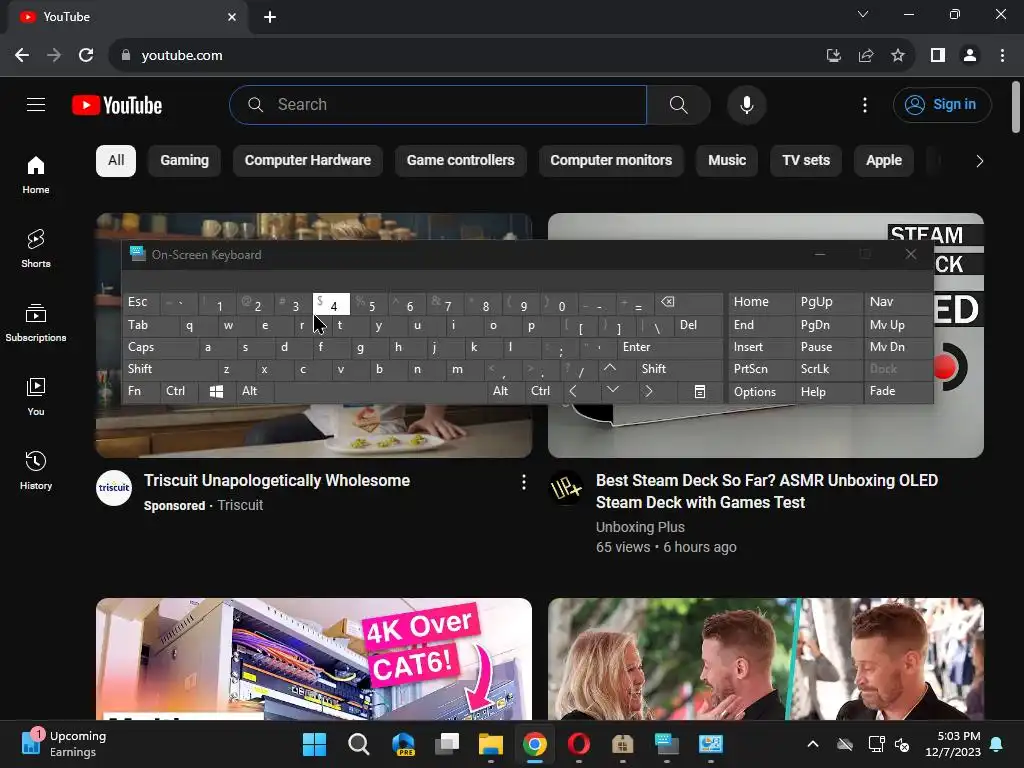
Task: Click the Sign in button
Action: tap(942, 104)
